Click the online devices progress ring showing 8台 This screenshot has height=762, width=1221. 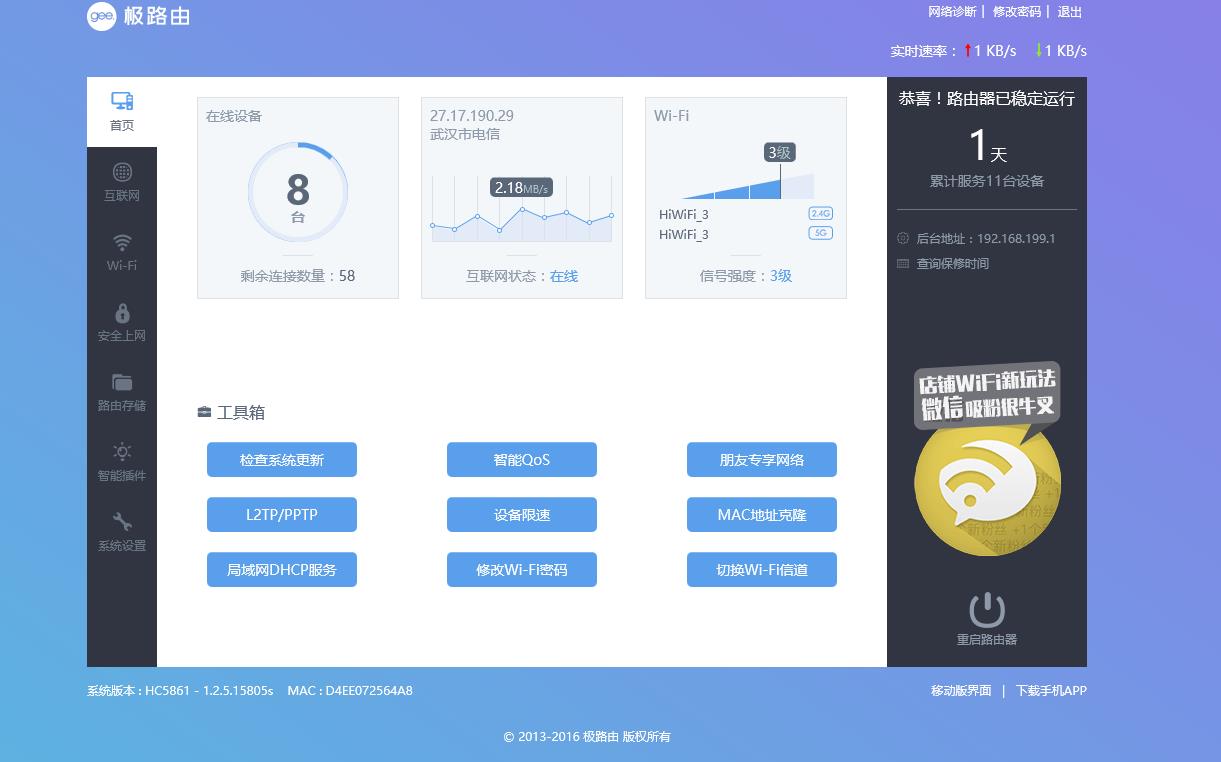tap(297, 191)
